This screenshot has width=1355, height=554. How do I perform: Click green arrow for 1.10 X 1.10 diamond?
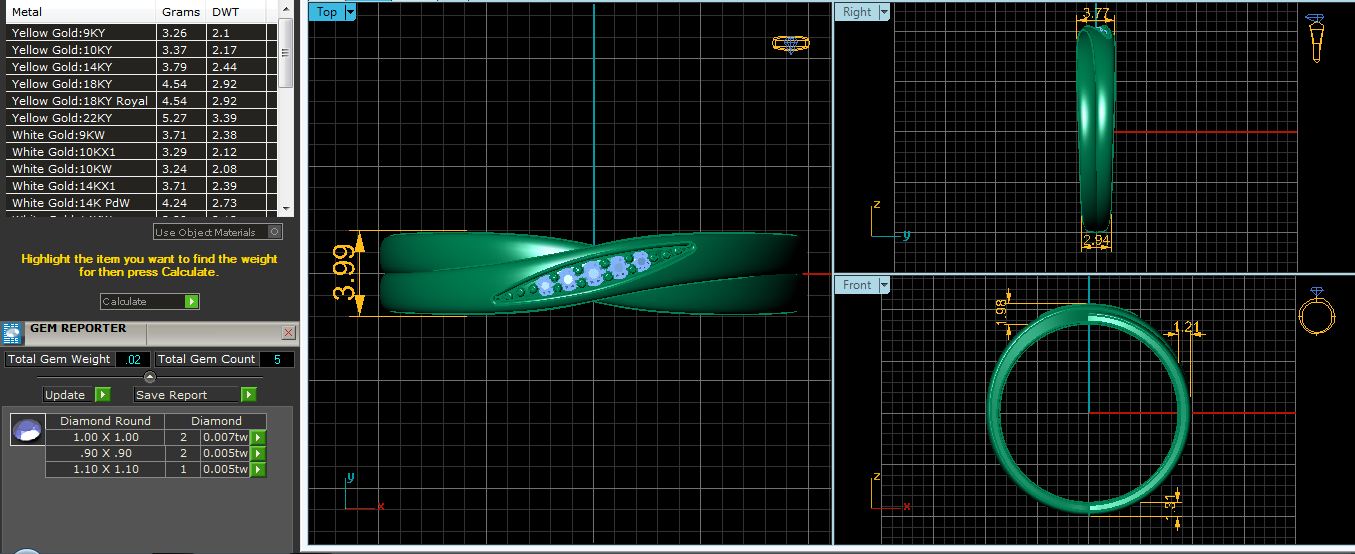258,470
